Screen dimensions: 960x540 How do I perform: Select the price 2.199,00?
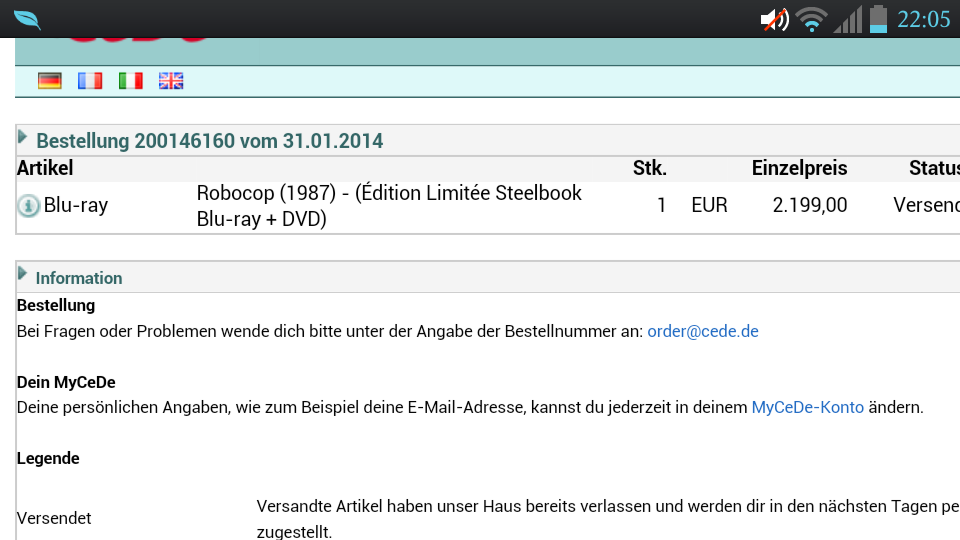point(810,205)
